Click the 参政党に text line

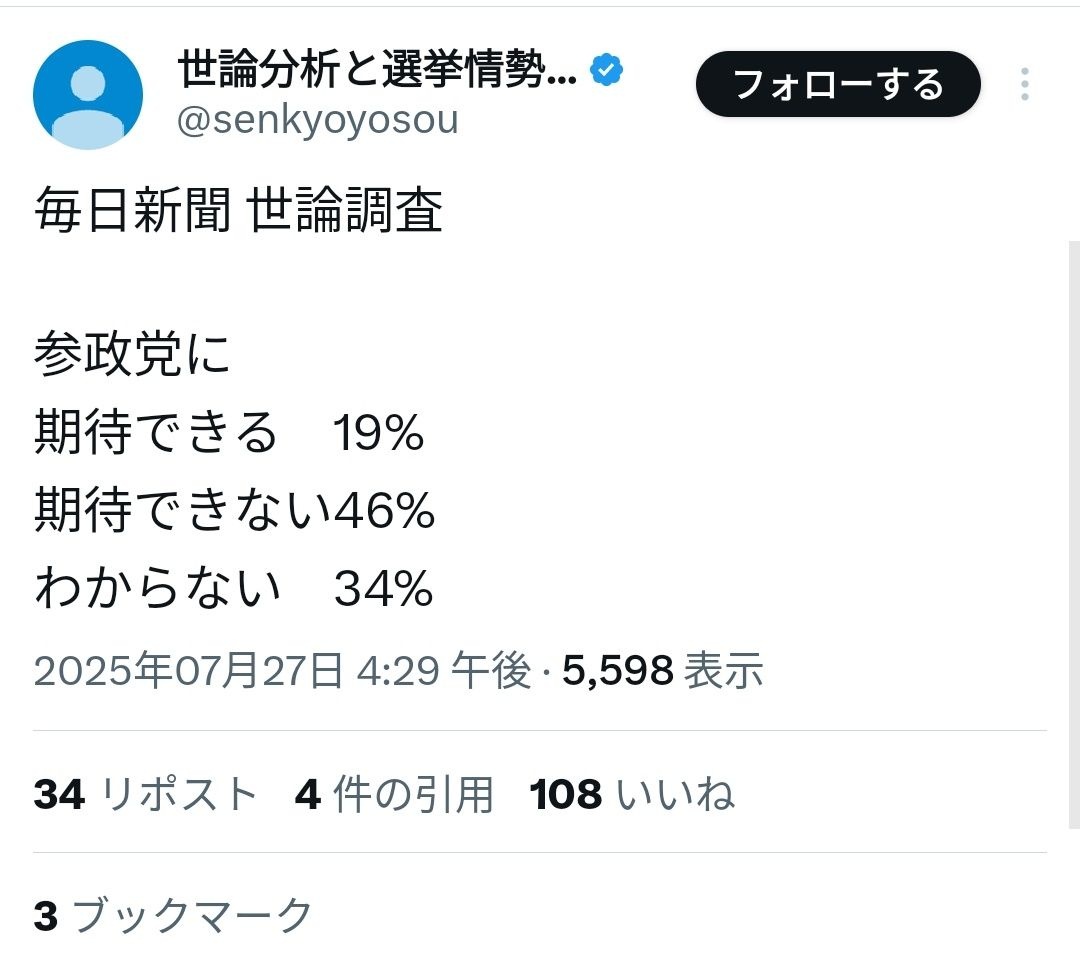[x=132, y=356]
